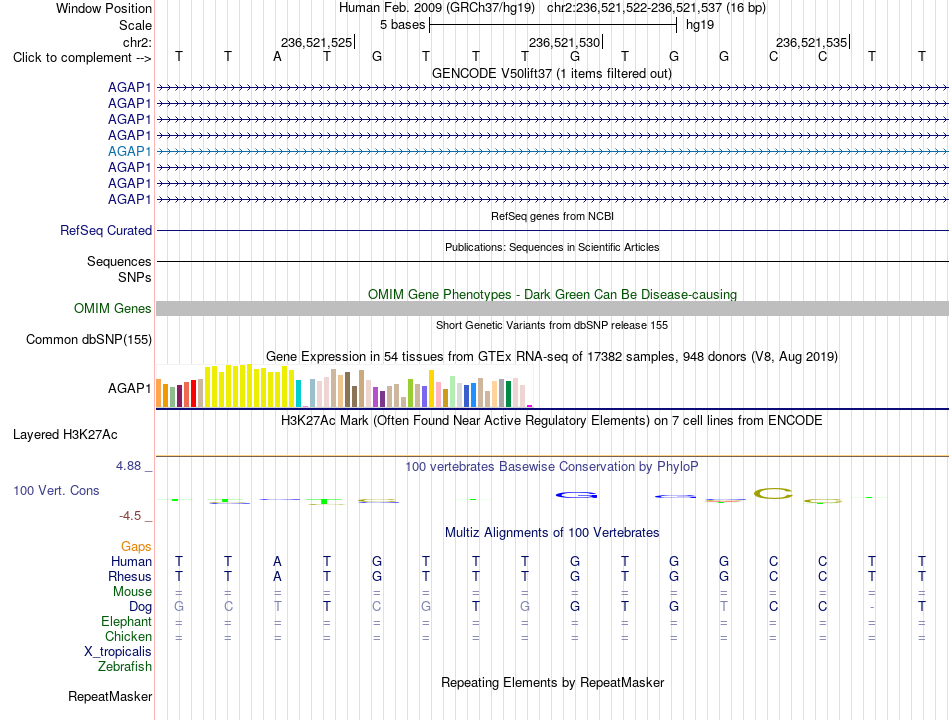
Task: Click the cyan bar in the GTEx expression chart
Action: click(299, 393)
